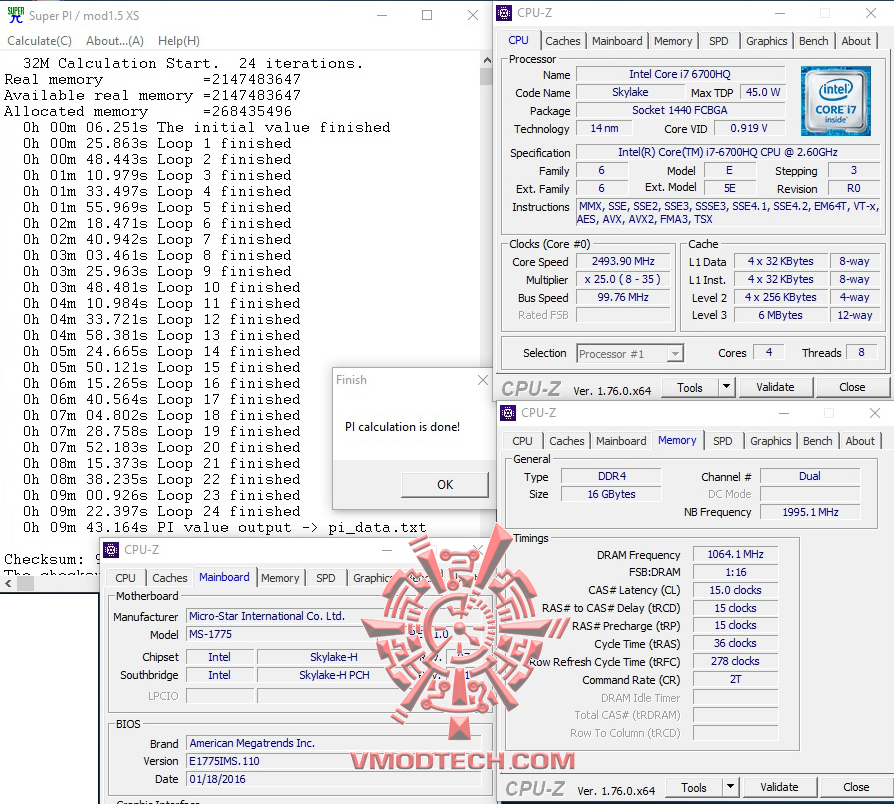The height and width of the screenshot is (804, 894).
Task: Click the NB Frequency 1995.1 MHz value
Action: [810, 513]
